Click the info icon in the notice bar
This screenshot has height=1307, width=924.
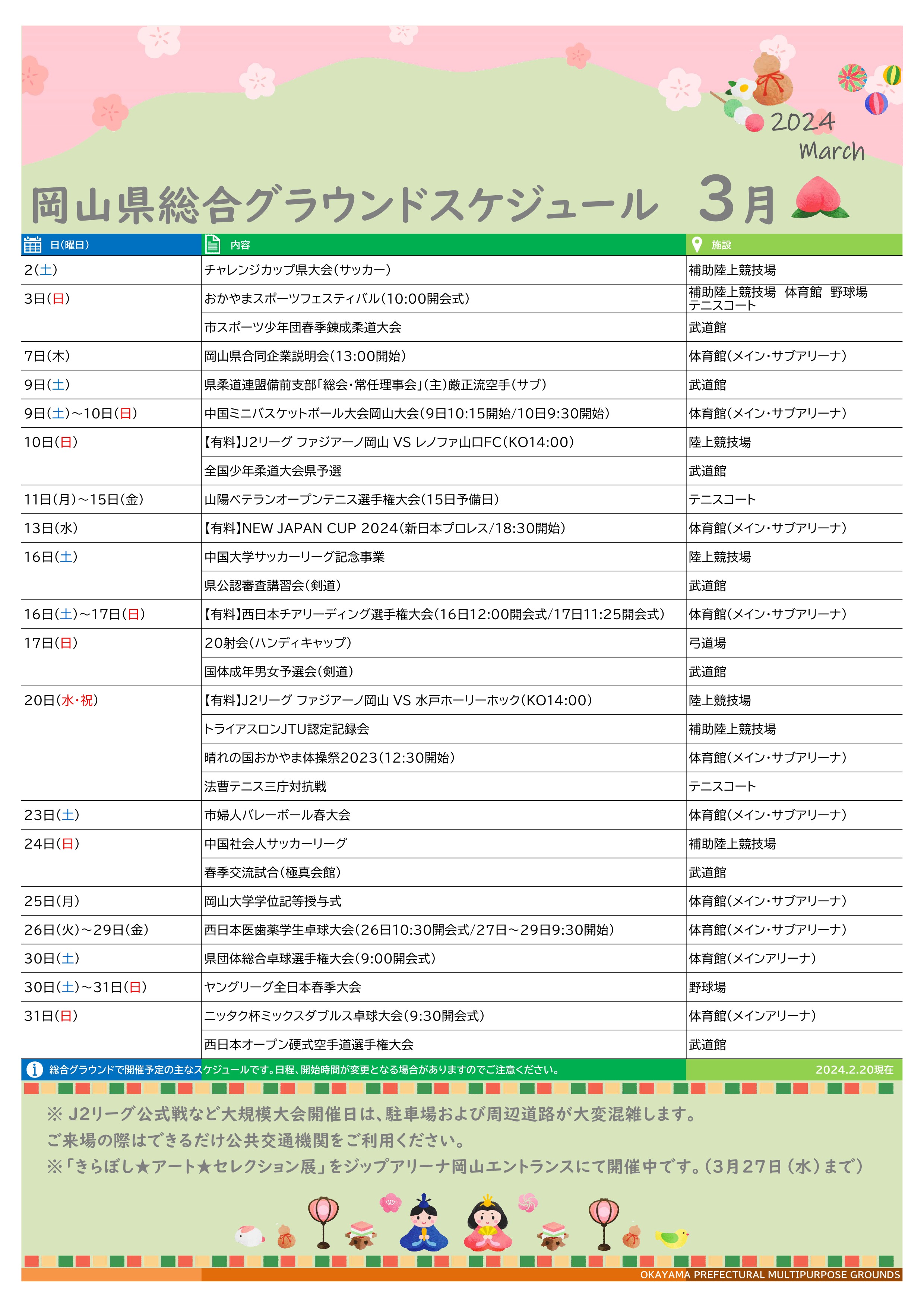tap(35, 1069)
